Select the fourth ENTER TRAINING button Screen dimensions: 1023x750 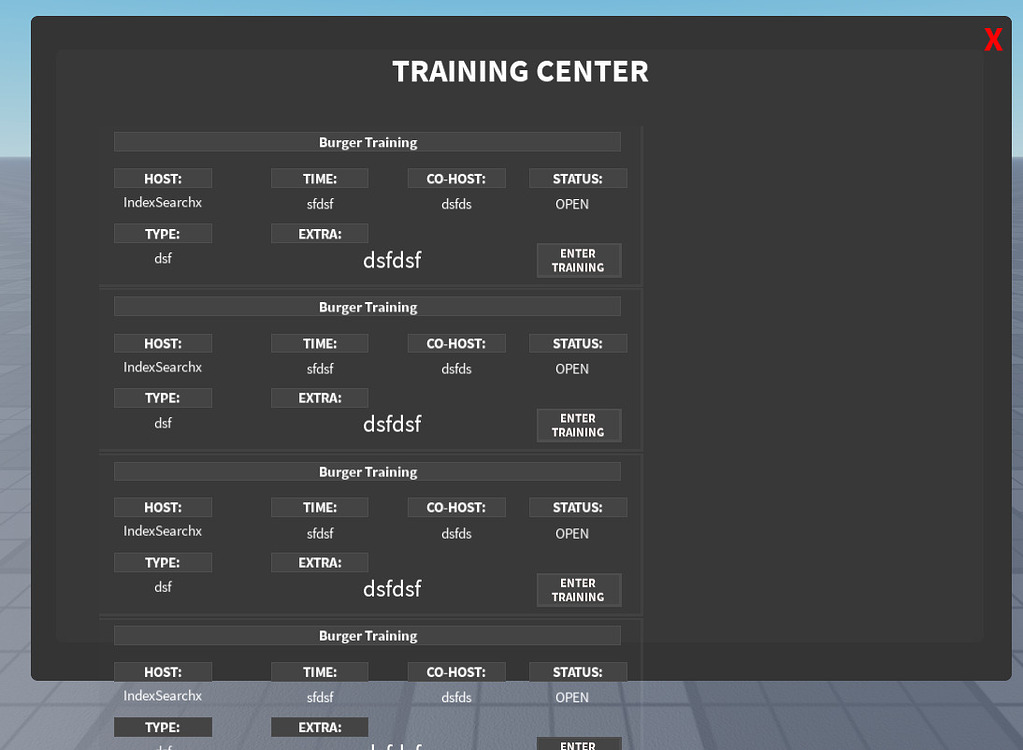pos(578,744)
